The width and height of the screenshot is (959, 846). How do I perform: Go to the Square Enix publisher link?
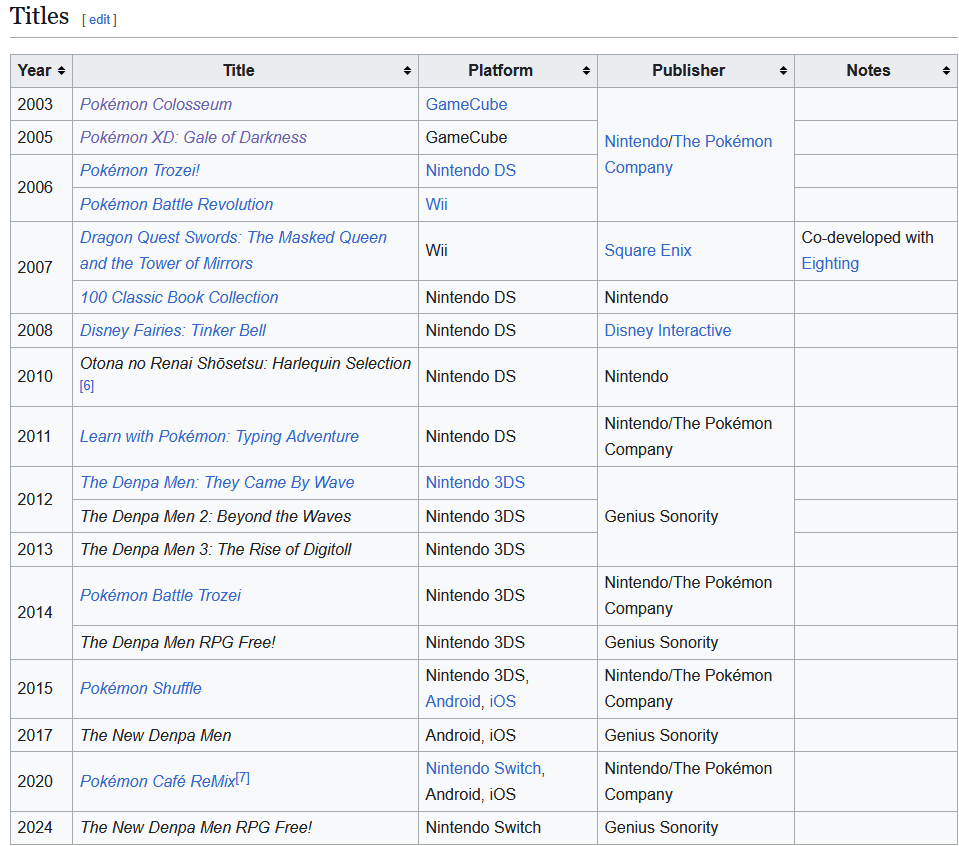pyautogui.click(x=648, y=251)
